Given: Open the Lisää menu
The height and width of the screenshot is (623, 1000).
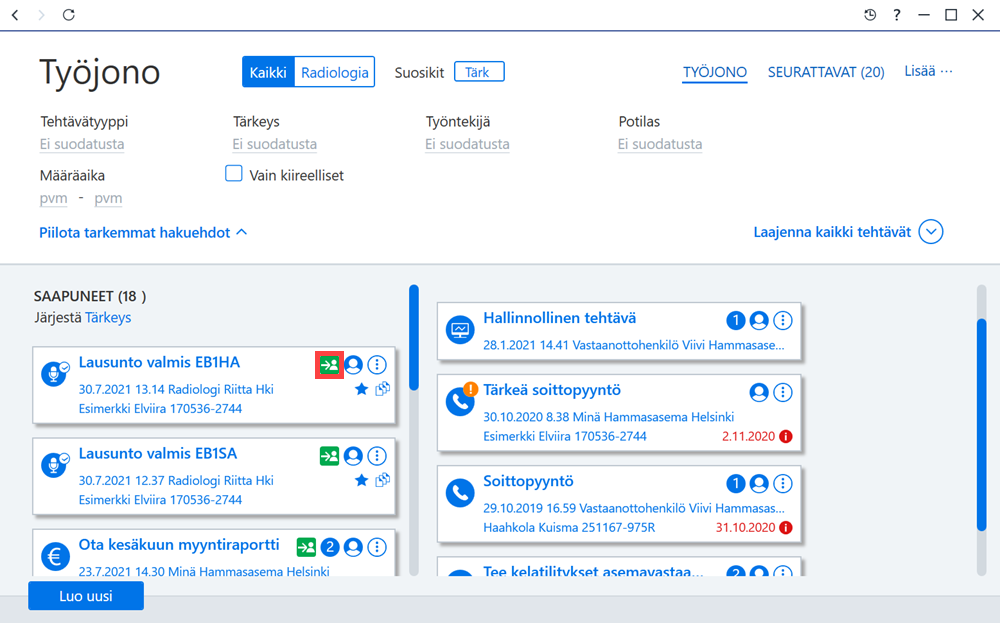Looking at the screenshot, I should pos(928,71).
